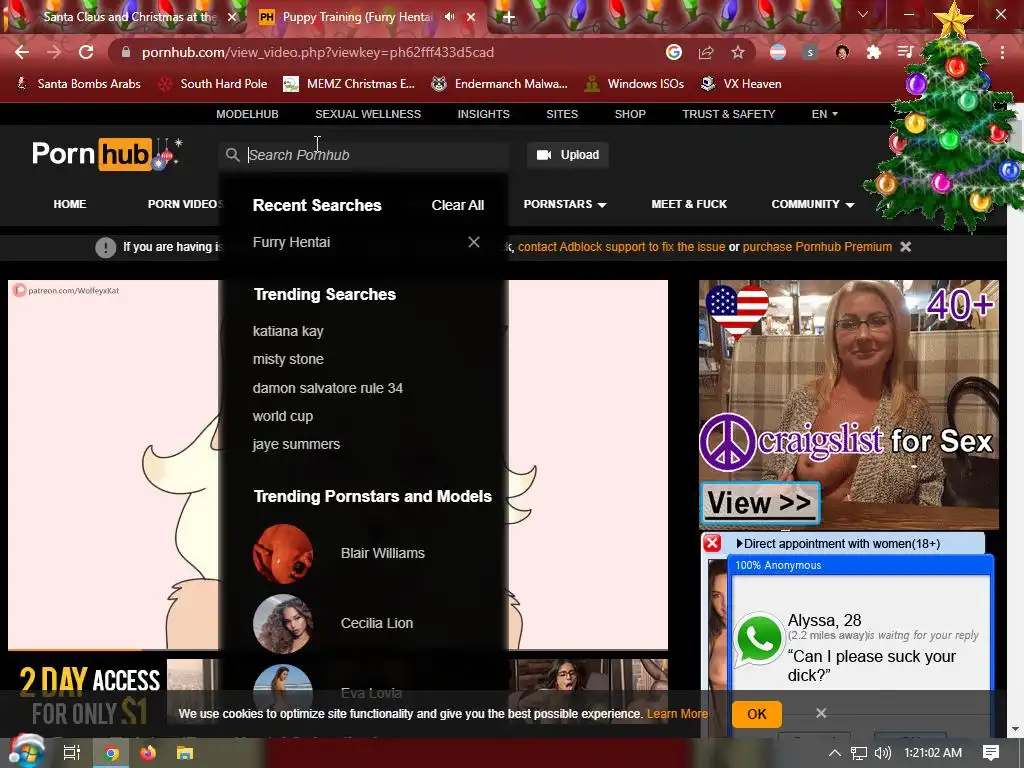Open TRUST & SAFETY in the top menu
This screenshot has height=768, width=1024.
pos(729,114)
